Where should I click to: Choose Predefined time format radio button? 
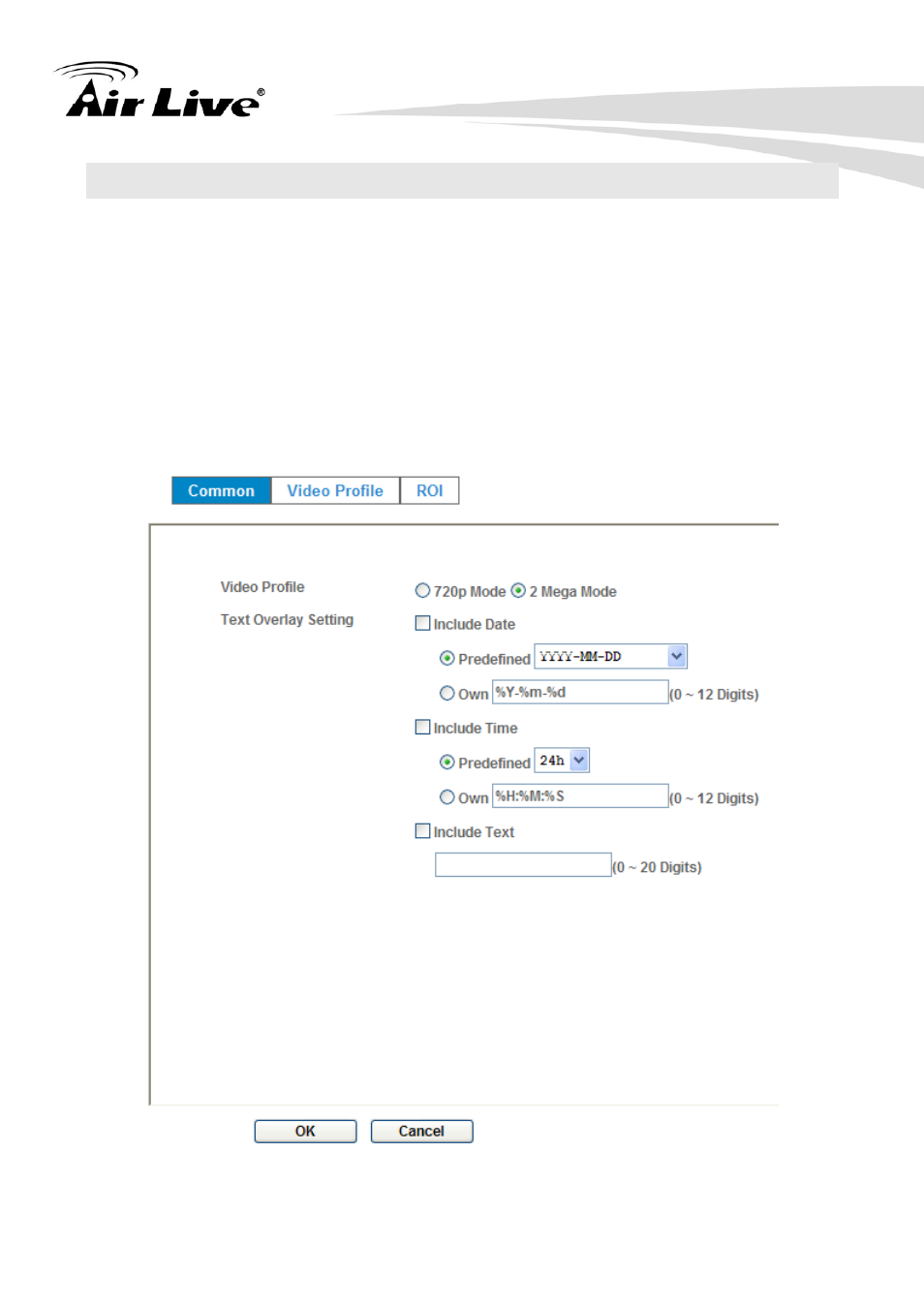[x=447, y=762]
